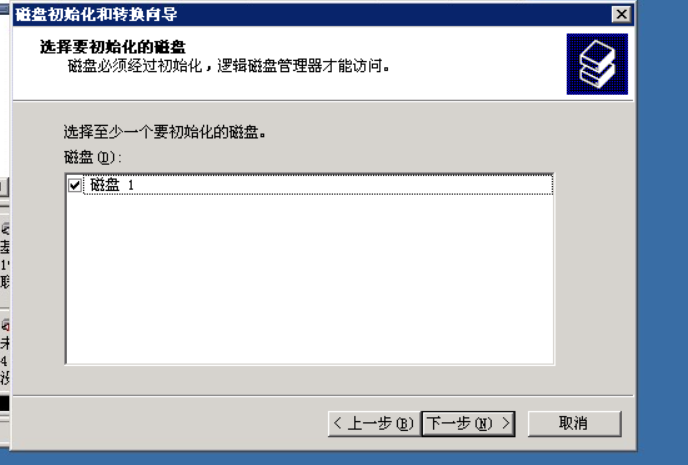This screenshot has width=688, height=465.
Task: Click the 选择要初始化的磁盘 heading text
Action: point(113,46)
